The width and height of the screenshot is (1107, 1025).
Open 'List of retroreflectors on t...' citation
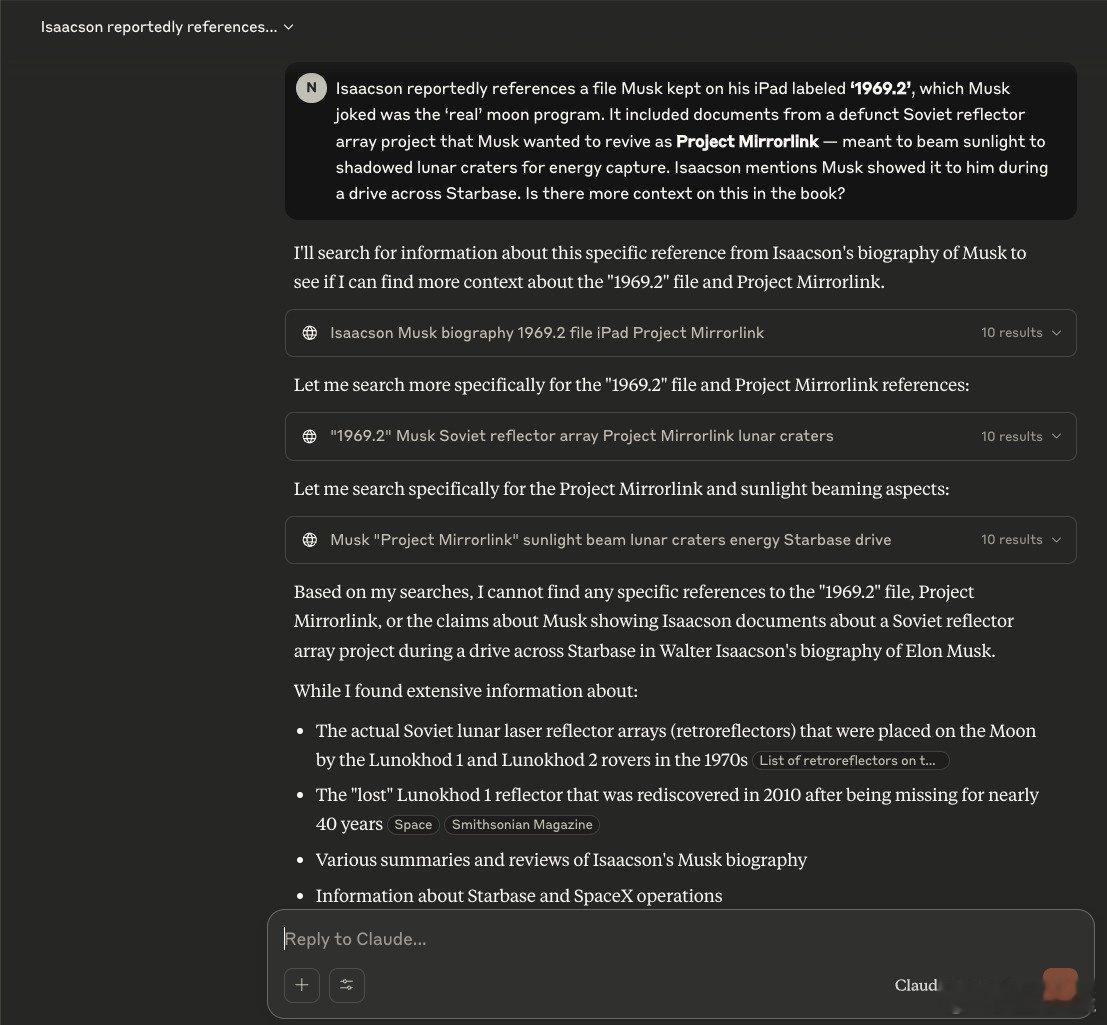pyautogui.click(x=851, y=760)
